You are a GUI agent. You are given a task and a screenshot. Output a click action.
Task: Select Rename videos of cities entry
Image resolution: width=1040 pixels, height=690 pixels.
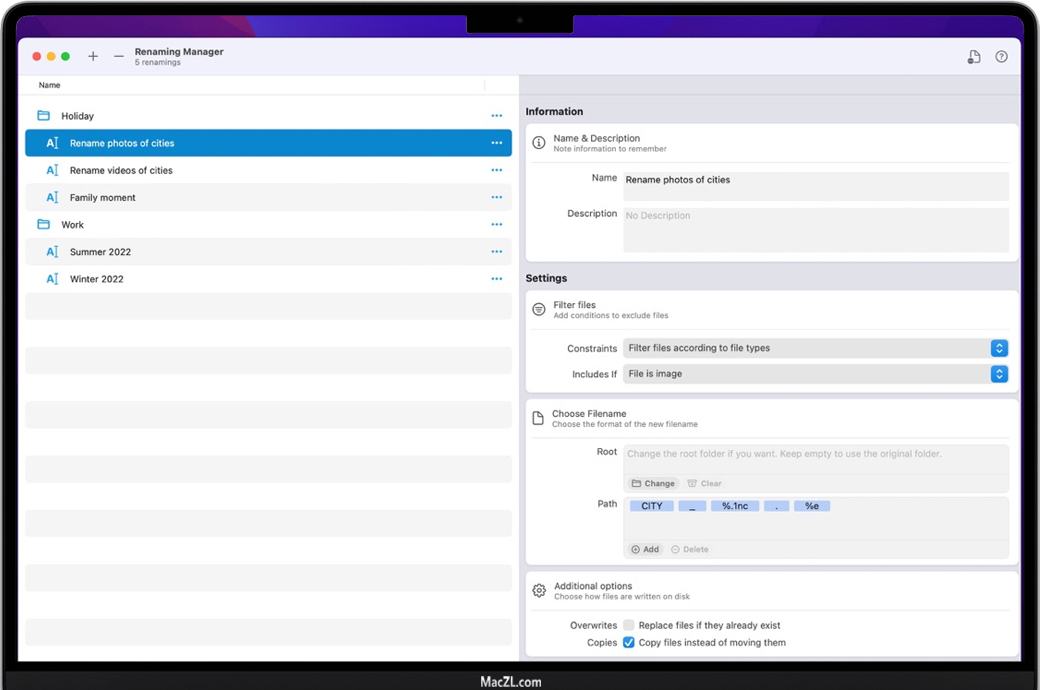121,171
